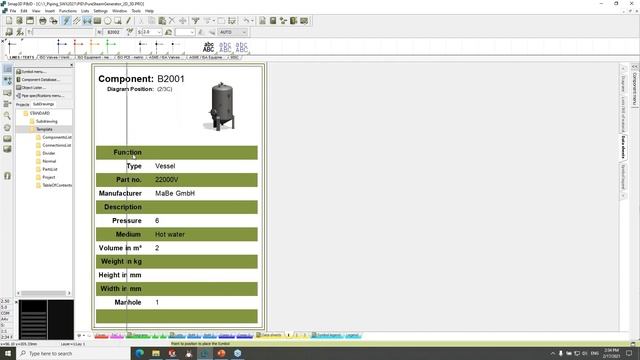Click the circle tool icon in toolbar
Screen dimensions: 640x360
coord(107,21)
